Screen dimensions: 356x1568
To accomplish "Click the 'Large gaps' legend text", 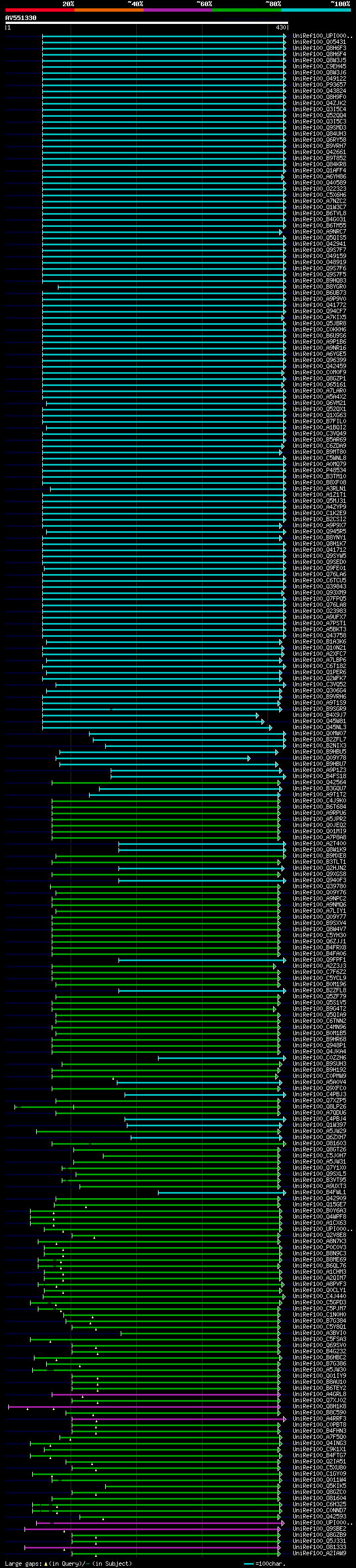I will 24,1564.
